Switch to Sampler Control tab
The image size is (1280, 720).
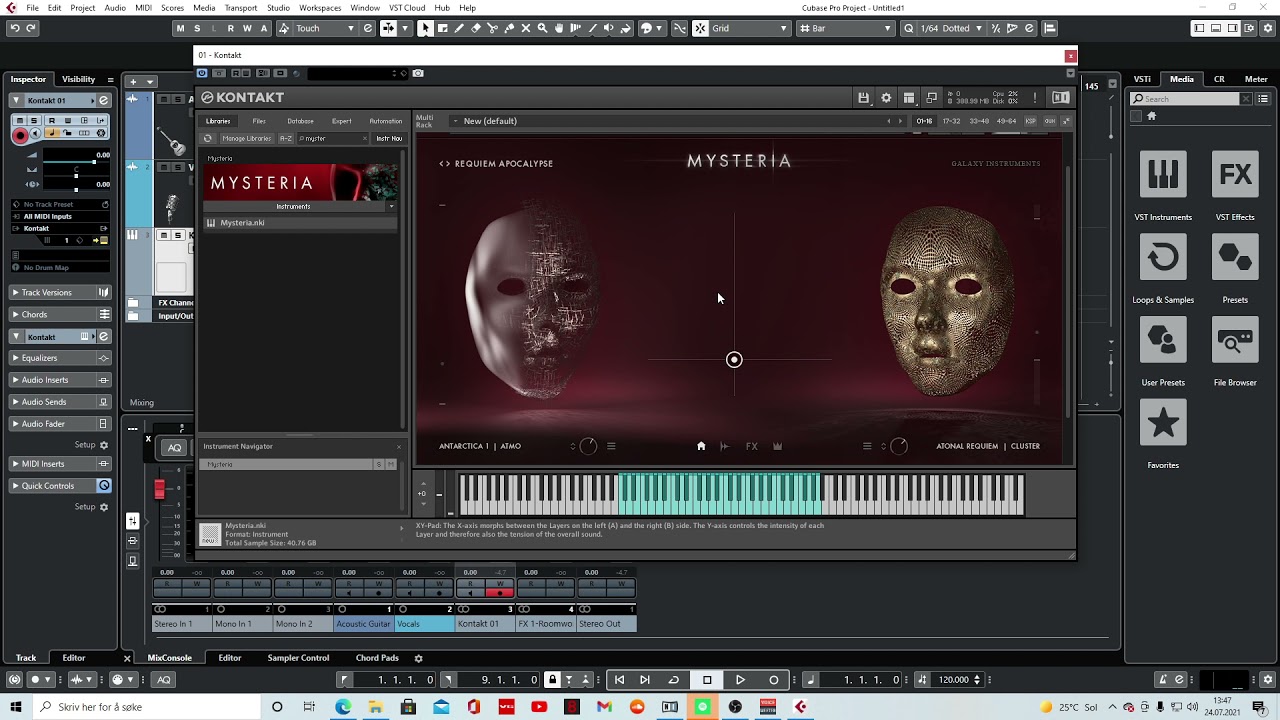click(x=298, y=658)
